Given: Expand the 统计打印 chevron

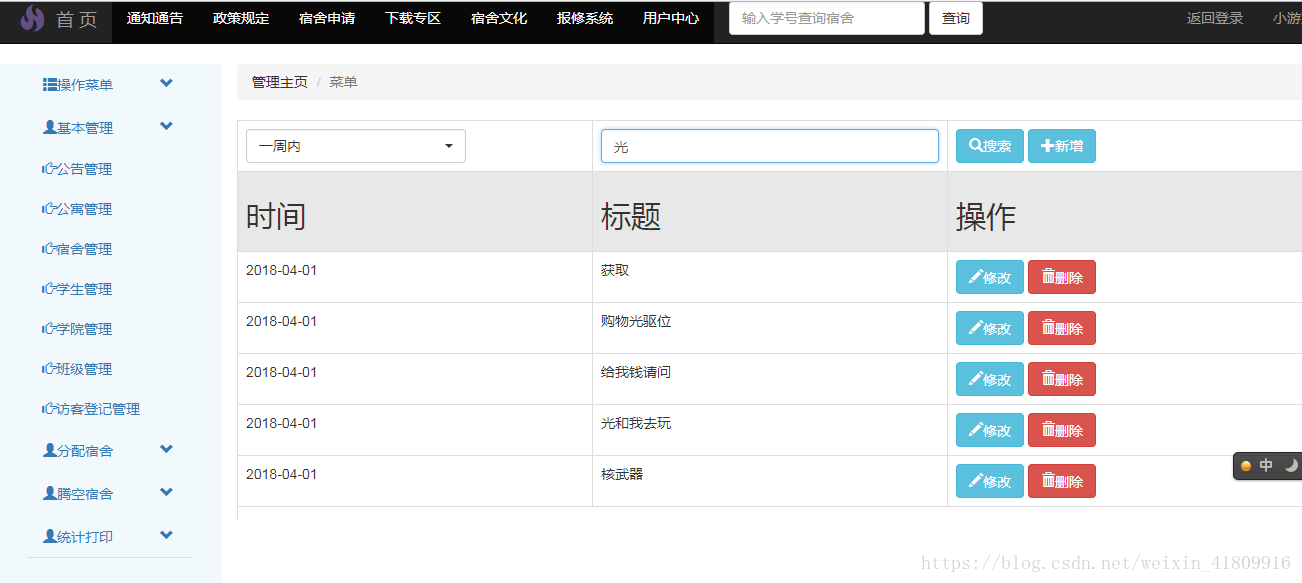Looking at the screenshot, I should point(167,535).
